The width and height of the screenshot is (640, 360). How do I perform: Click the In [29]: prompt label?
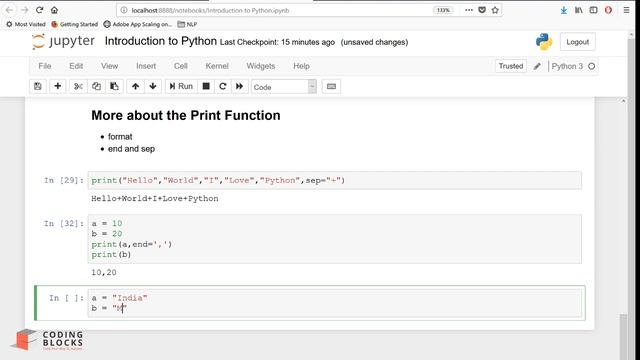coord(64,180)
